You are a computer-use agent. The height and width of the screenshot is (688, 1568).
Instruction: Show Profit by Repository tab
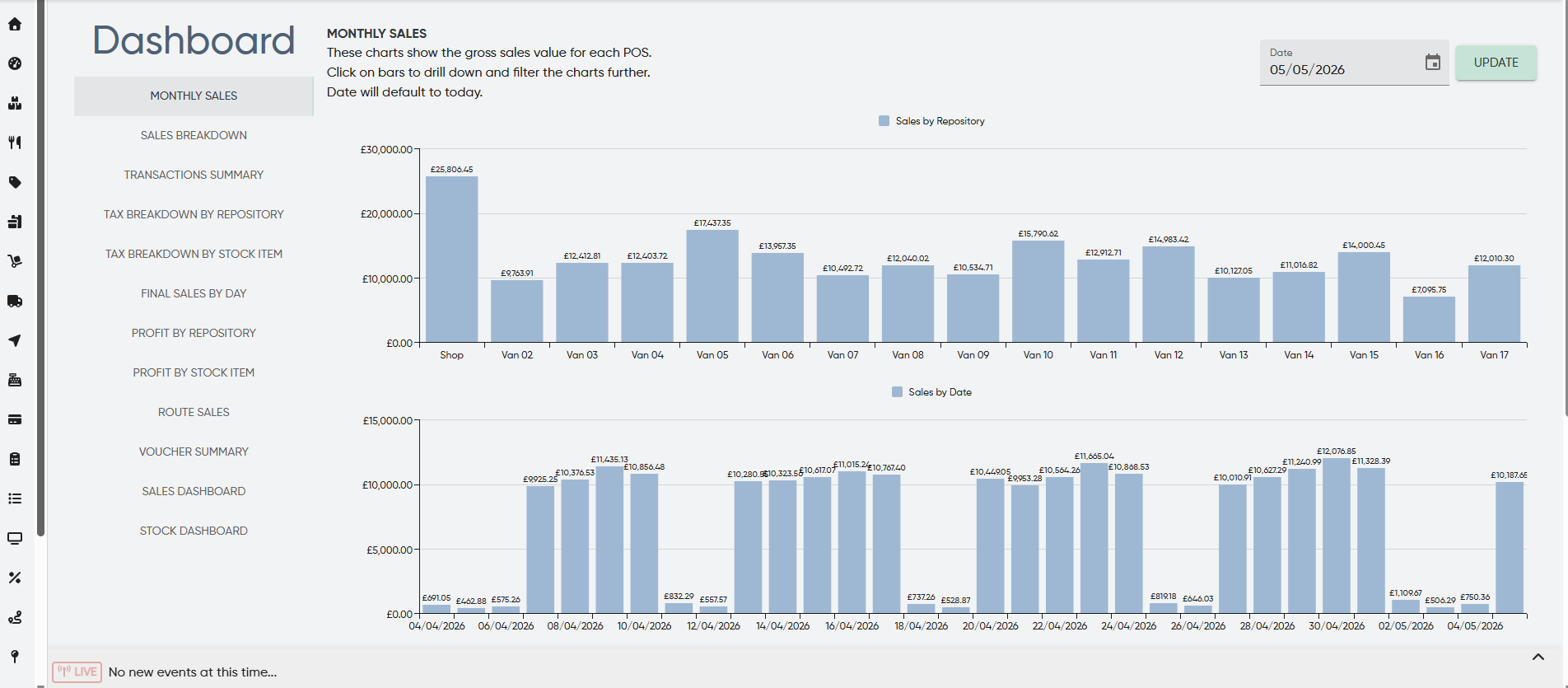[194, 334]
